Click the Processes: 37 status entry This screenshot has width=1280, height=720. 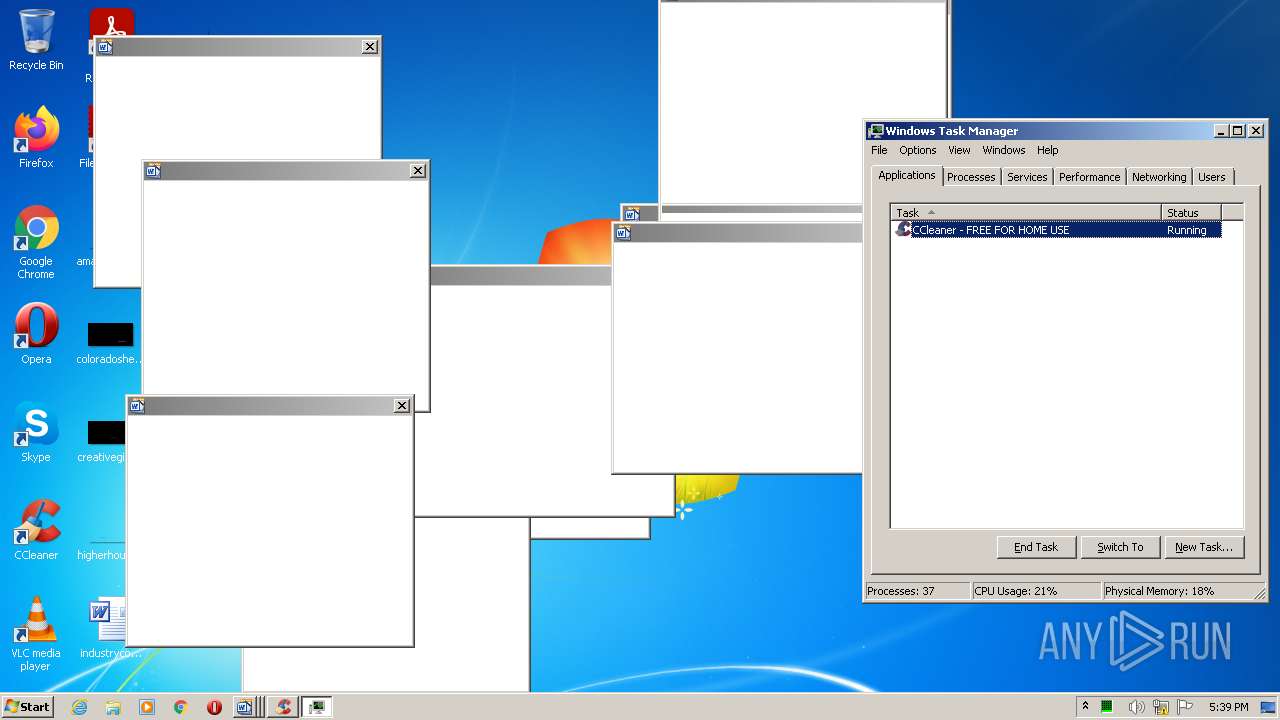pos(917,591)
